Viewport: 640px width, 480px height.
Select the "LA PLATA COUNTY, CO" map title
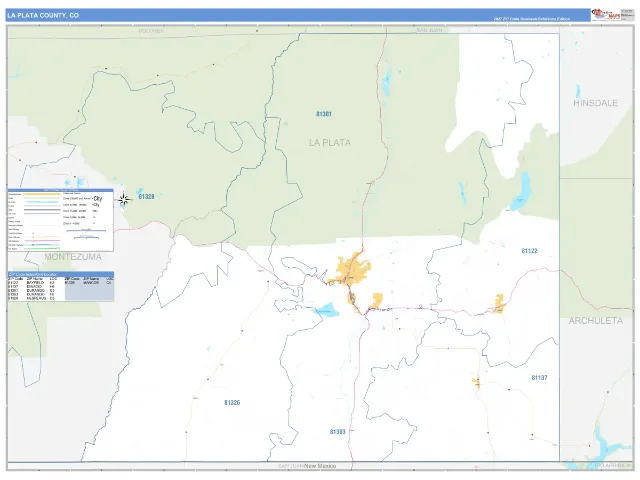42,16
